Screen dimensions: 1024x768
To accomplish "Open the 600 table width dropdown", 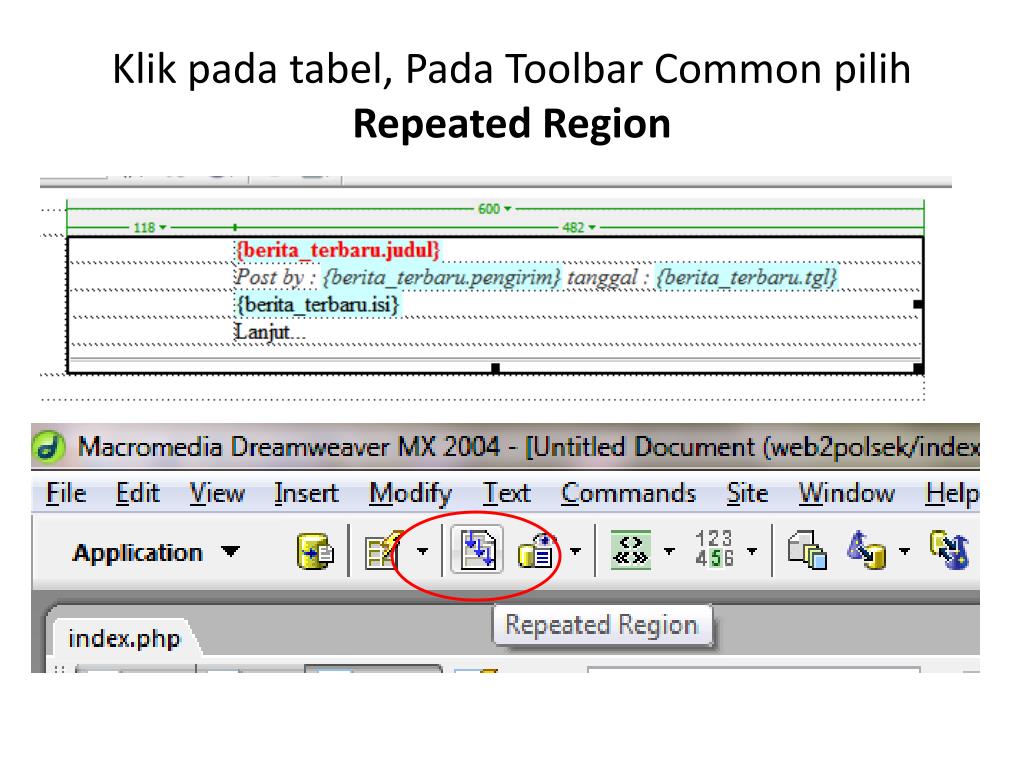I will click(x=494, y=209).
